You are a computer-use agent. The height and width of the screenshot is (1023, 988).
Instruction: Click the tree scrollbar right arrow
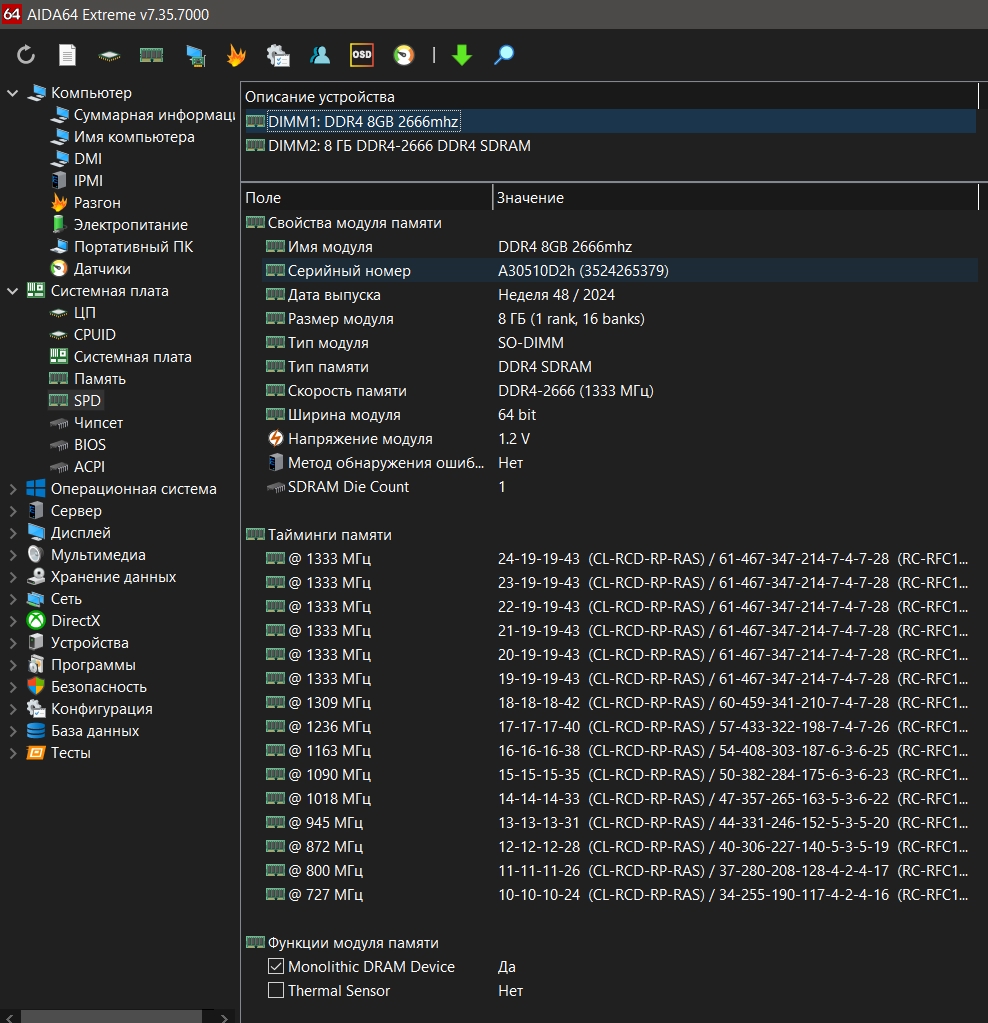[224, 1017]
